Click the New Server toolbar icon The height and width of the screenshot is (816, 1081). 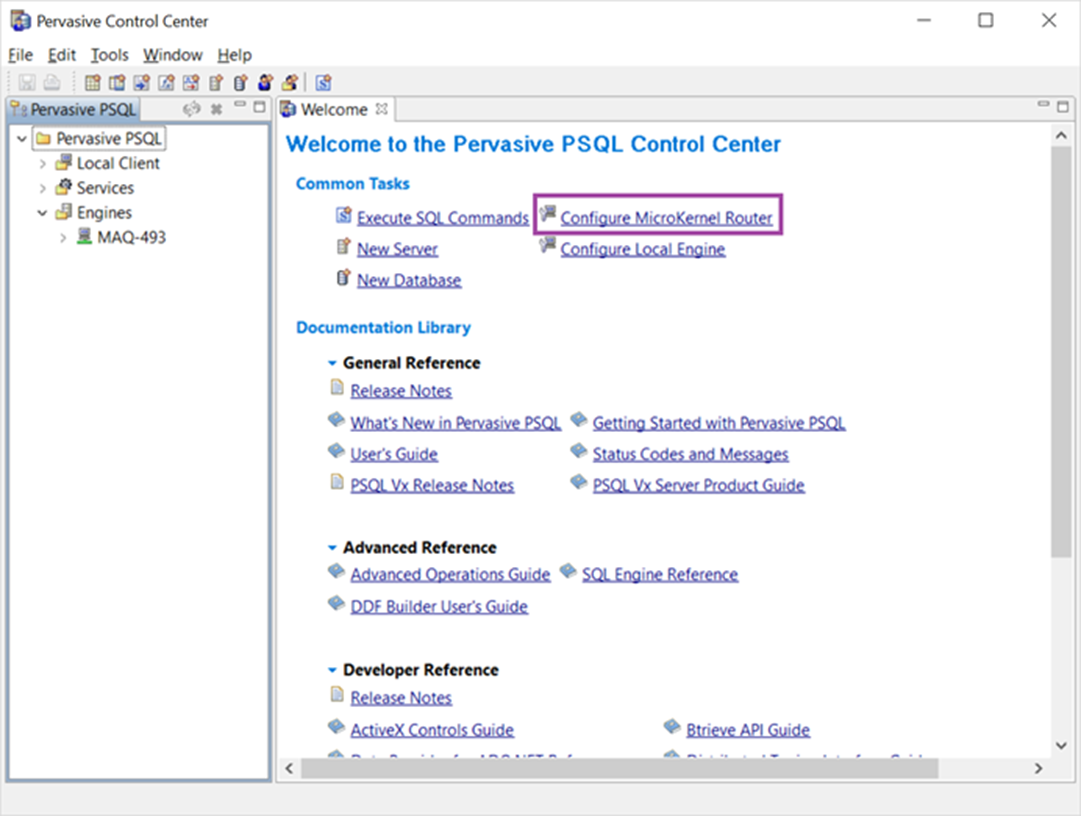click(216, 83)
